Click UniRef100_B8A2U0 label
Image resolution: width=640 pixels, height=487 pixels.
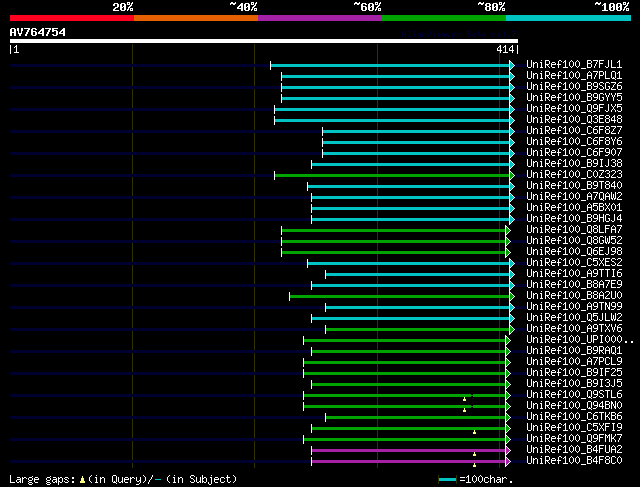click(x=574, y=296)
